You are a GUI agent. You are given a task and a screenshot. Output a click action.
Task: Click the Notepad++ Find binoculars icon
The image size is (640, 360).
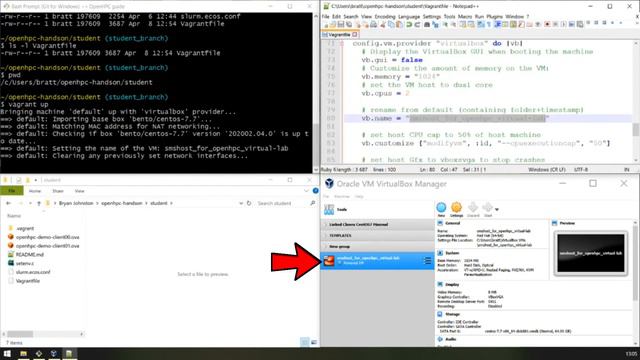(x=427, y=24)
